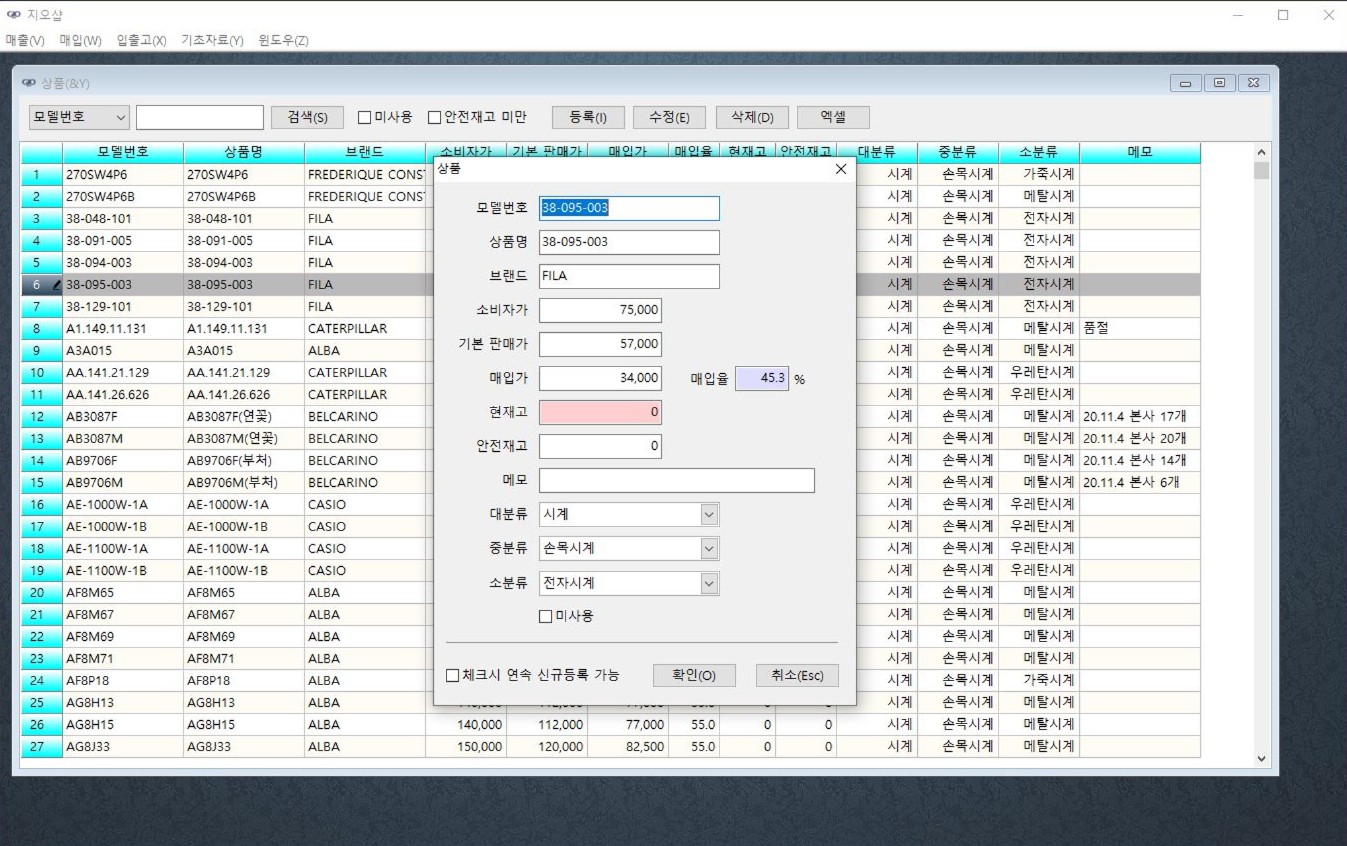Image resolution: width=1347 pixels, height=846 pixels.
Task: Click the restore icon of inner 상품 window
Action: tap(1220, 83)
